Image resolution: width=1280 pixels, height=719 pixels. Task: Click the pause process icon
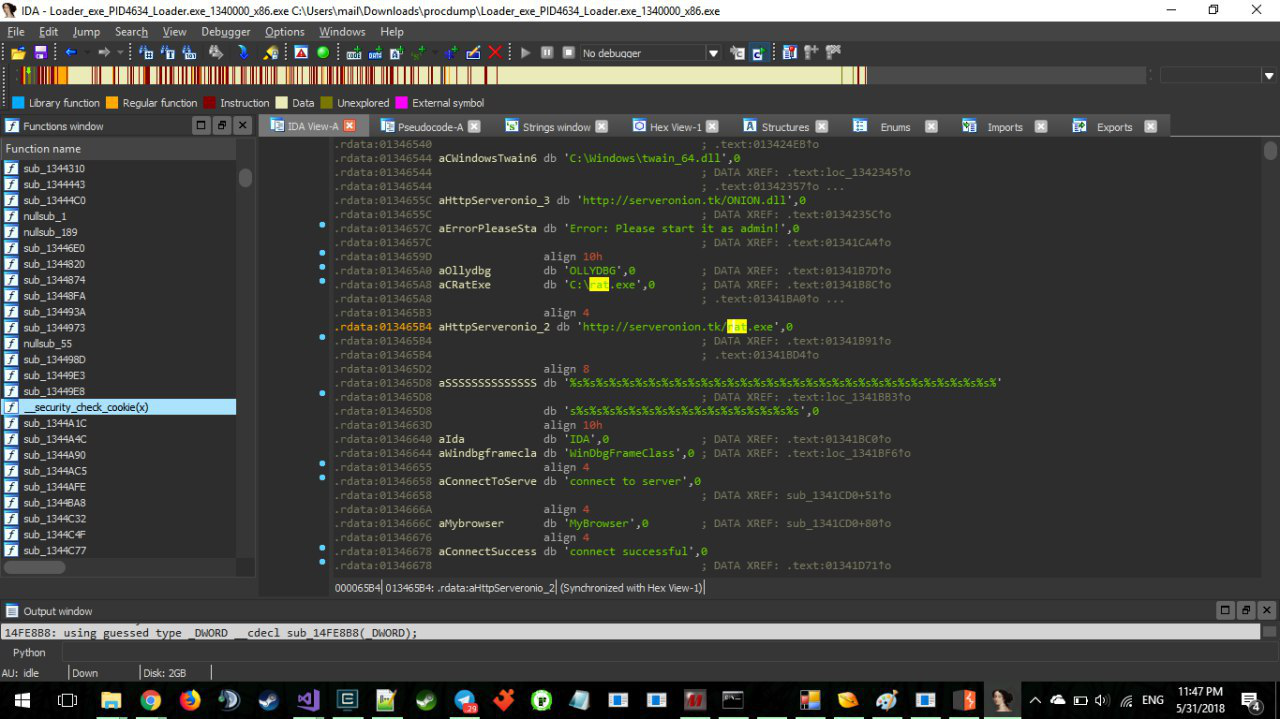[547, 53]
